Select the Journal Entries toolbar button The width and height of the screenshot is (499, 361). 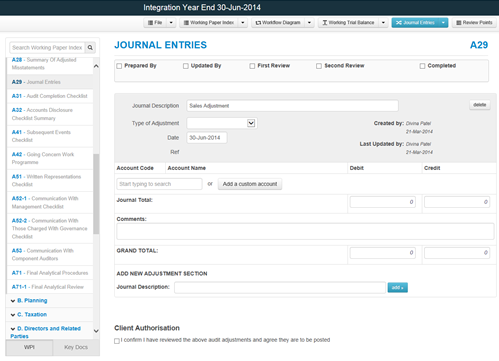tap(415, 23)
